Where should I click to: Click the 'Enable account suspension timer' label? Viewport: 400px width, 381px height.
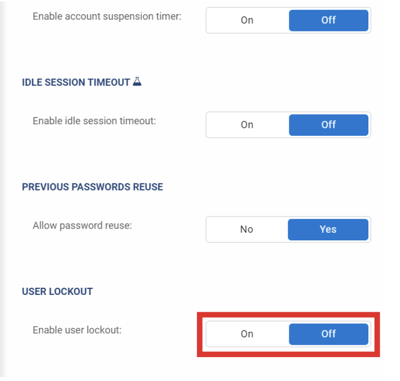(x=107, y=16)
